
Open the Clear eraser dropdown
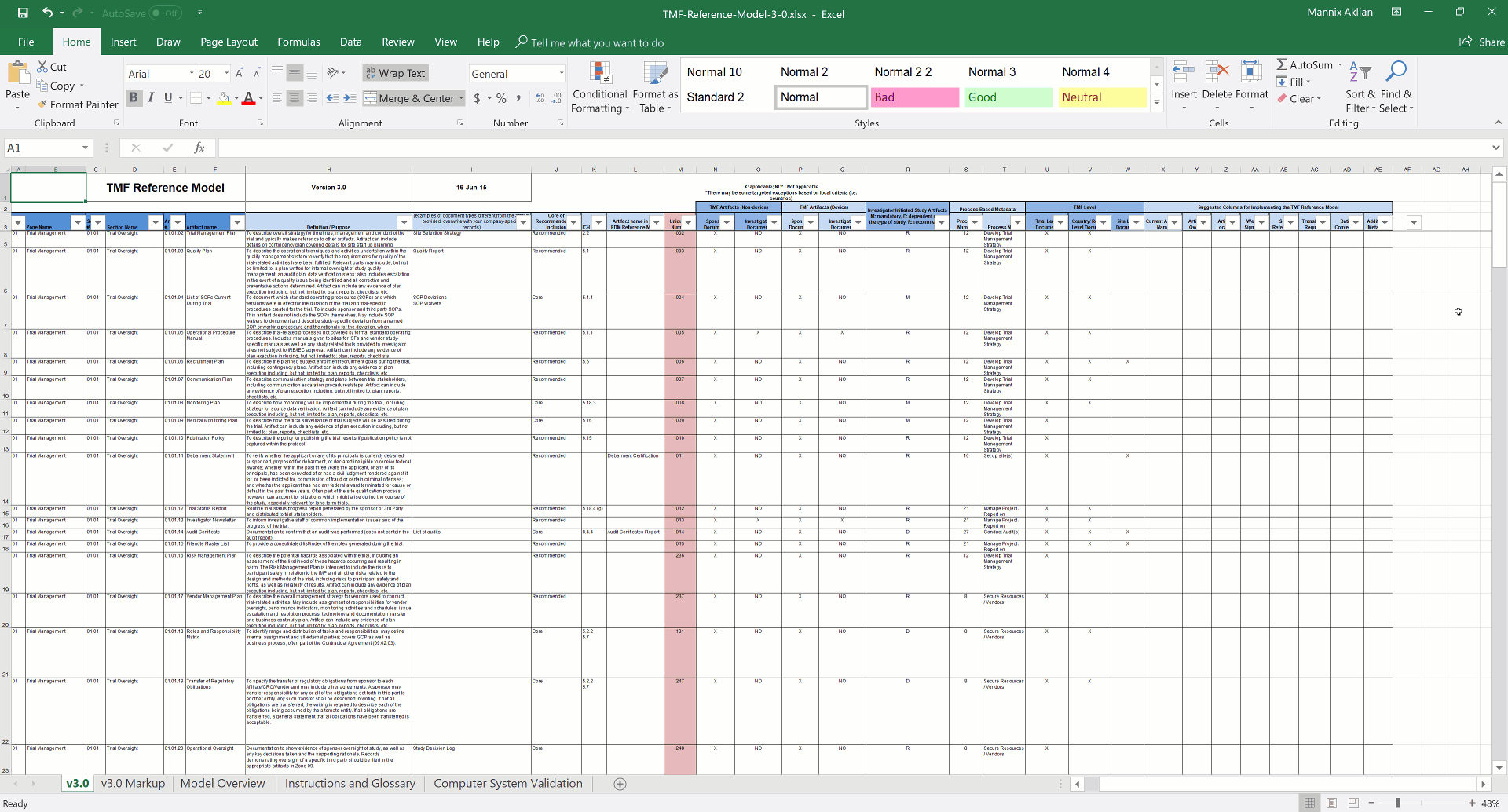pyautogui.click(x=1299, y=99)
